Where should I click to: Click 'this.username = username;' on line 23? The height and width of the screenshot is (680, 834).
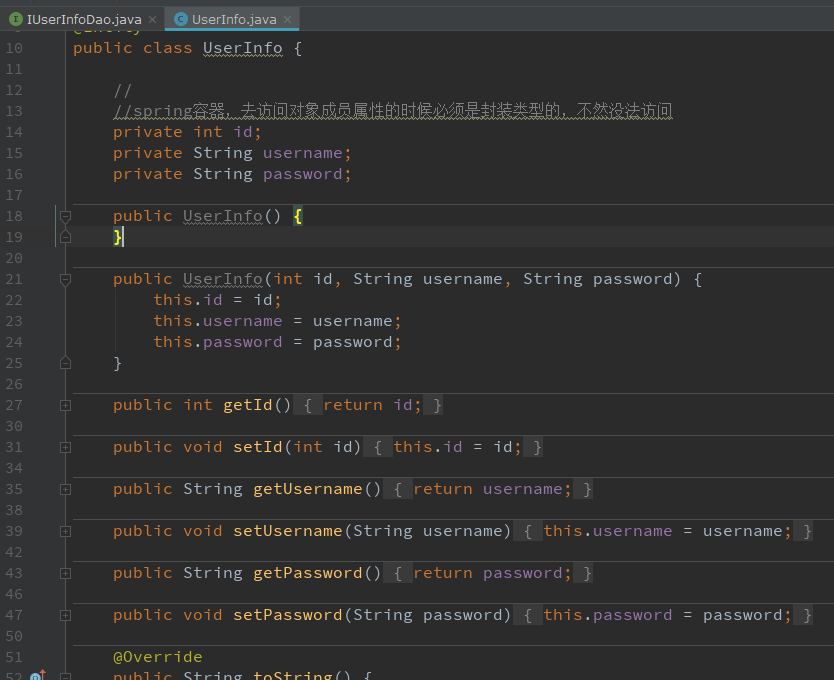point(277,321)
